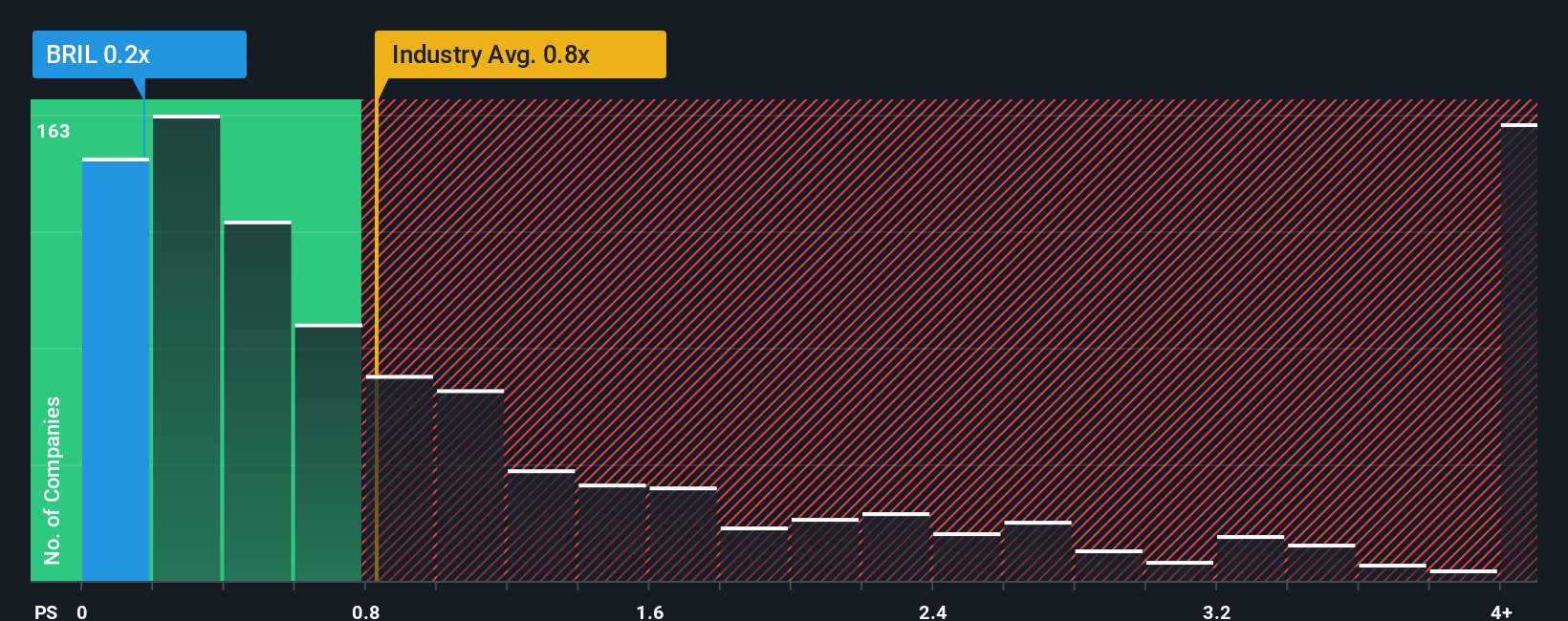Select the blue BRIL histogram bar
The width and height of the screenshot is (1568, 621).
click(x=116, y=370)
